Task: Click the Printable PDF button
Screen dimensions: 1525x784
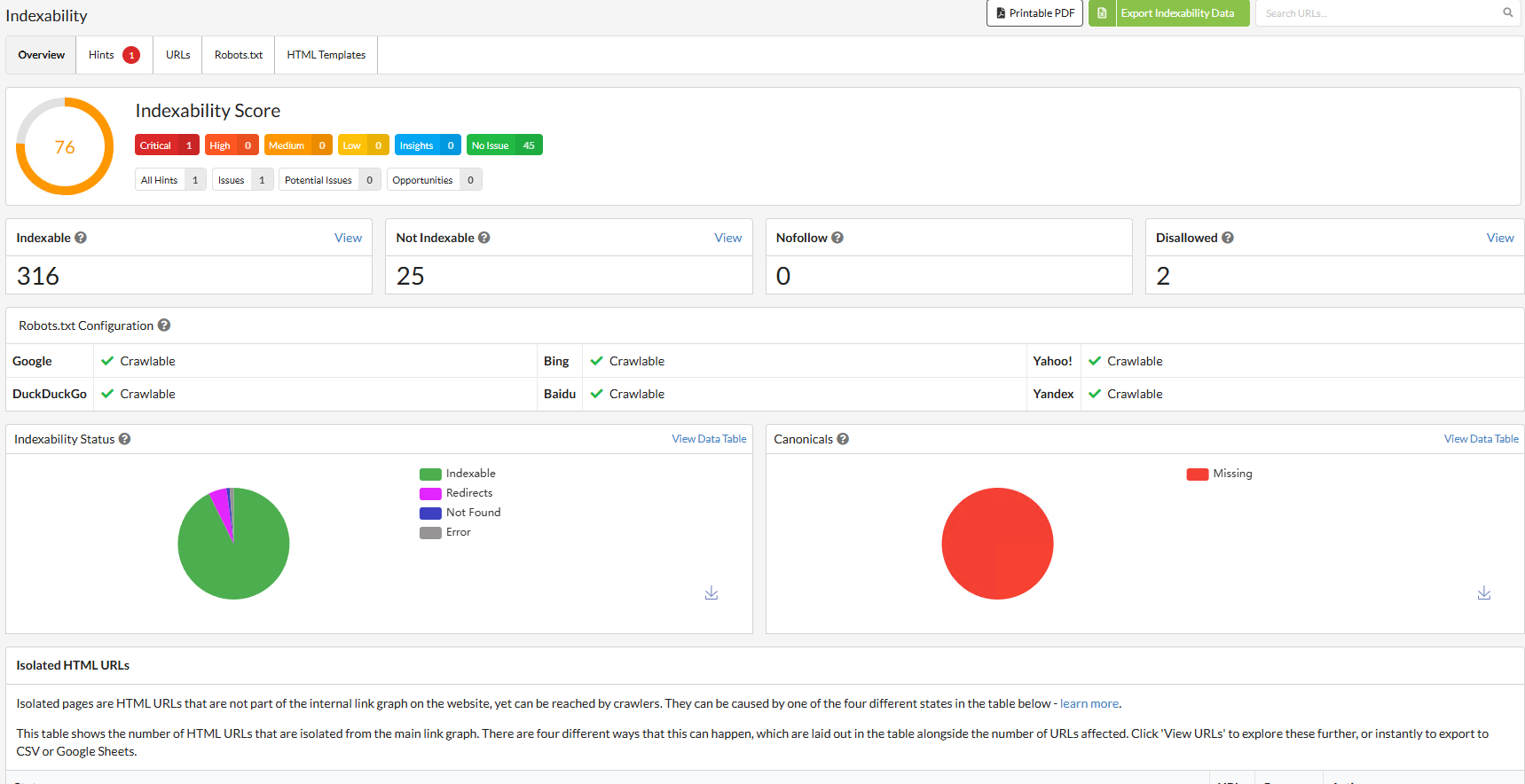Action: point(1034,13)
